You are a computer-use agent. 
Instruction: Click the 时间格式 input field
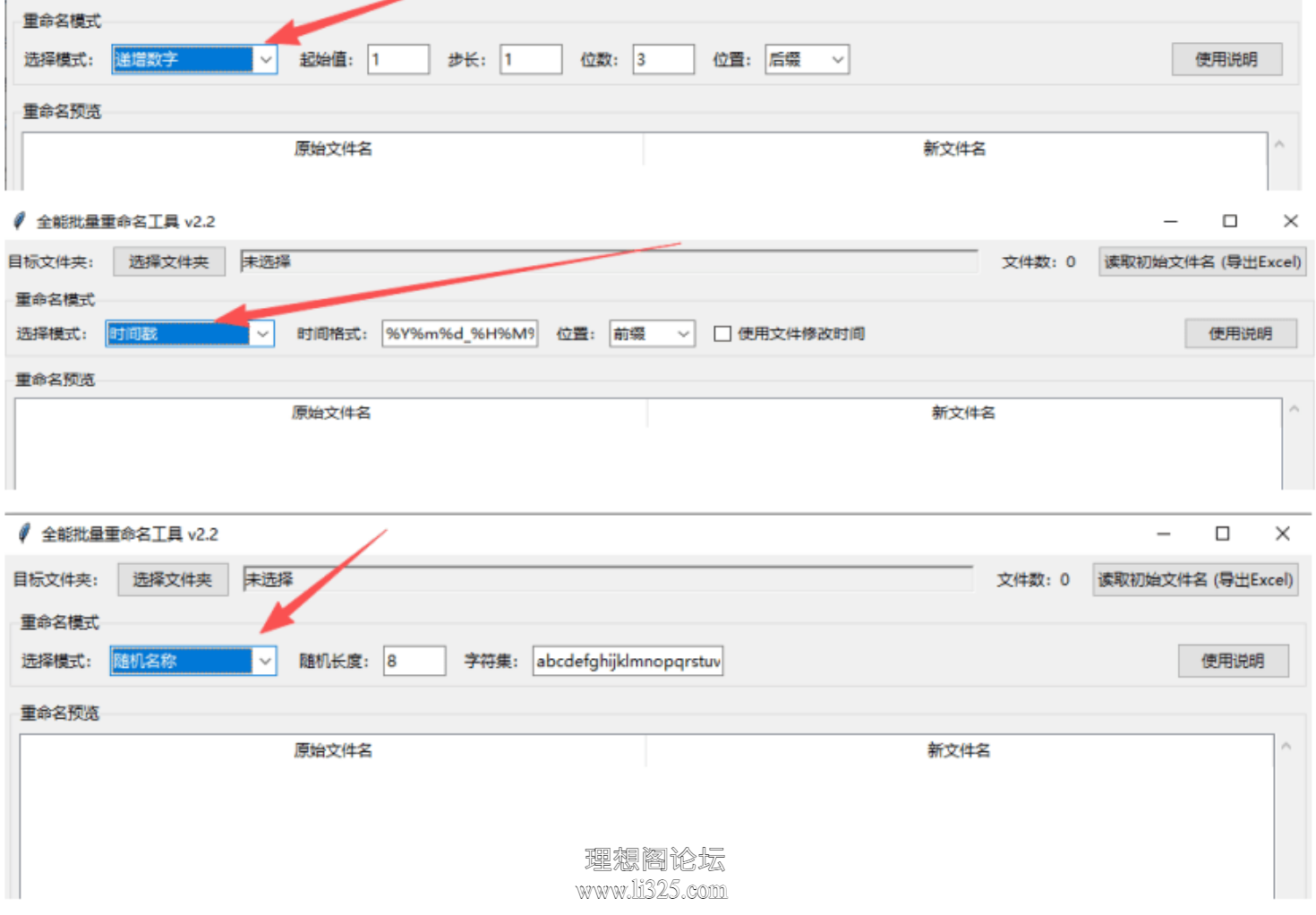click(x=460, y=333)
